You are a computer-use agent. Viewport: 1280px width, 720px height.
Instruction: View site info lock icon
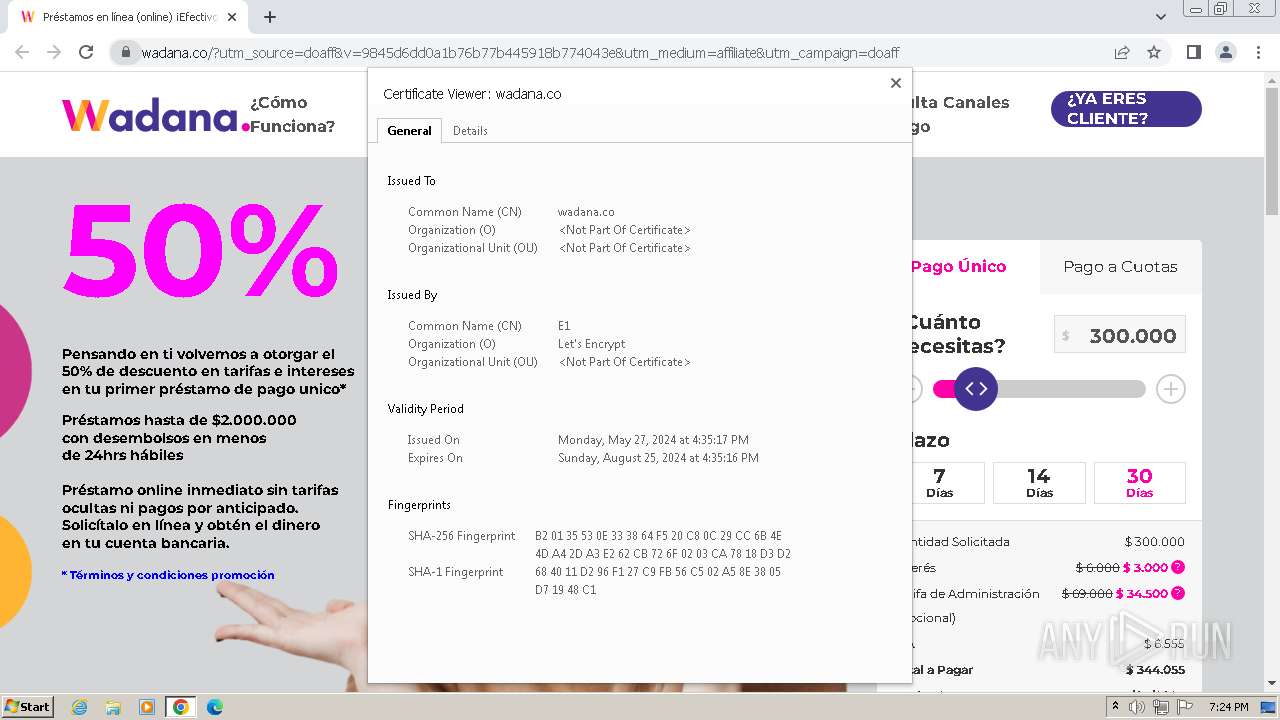[125, 53]
